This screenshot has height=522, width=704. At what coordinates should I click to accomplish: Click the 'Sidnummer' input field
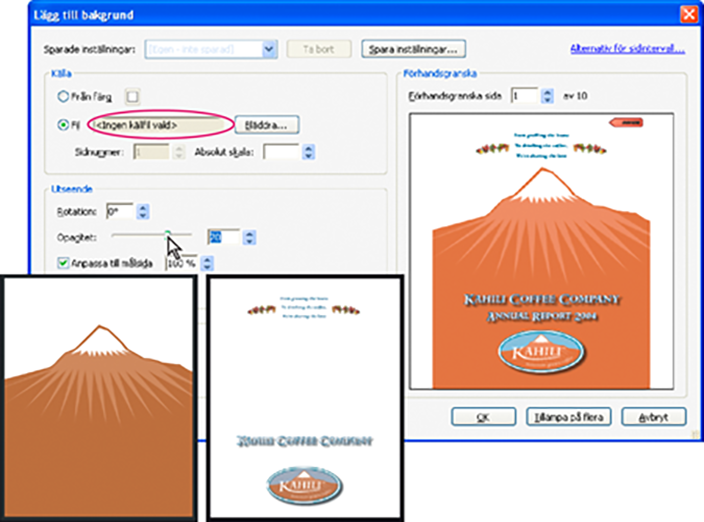(151, 152)
